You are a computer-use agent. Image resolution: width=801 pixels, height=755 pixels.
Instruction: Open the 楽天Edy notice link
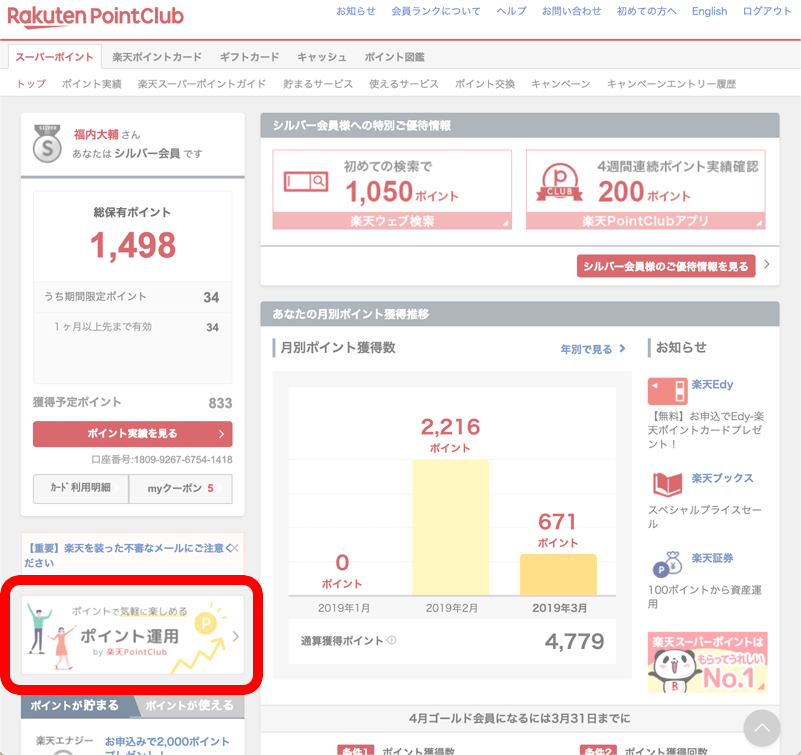(x=712, y=384)
